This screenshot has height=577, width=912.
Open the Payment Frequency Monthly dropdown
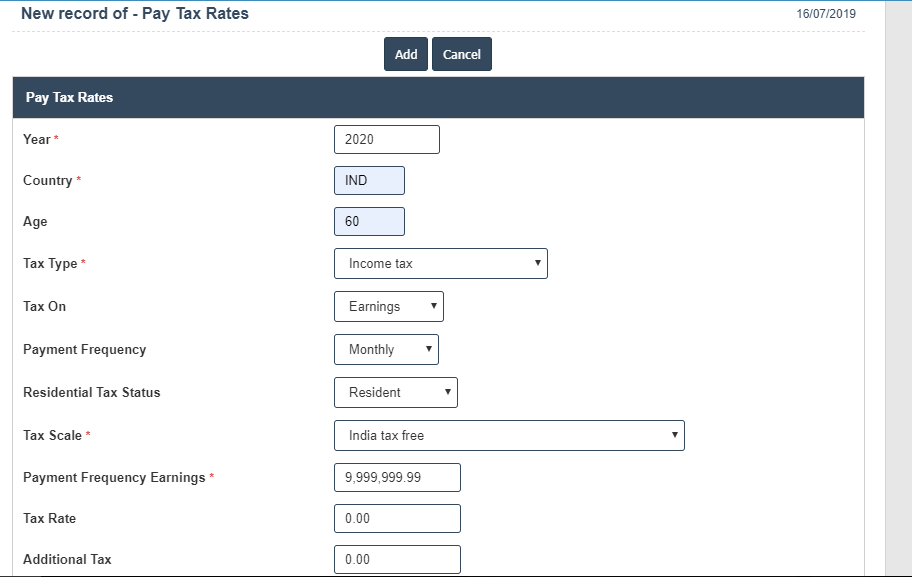tap(386, 350)
